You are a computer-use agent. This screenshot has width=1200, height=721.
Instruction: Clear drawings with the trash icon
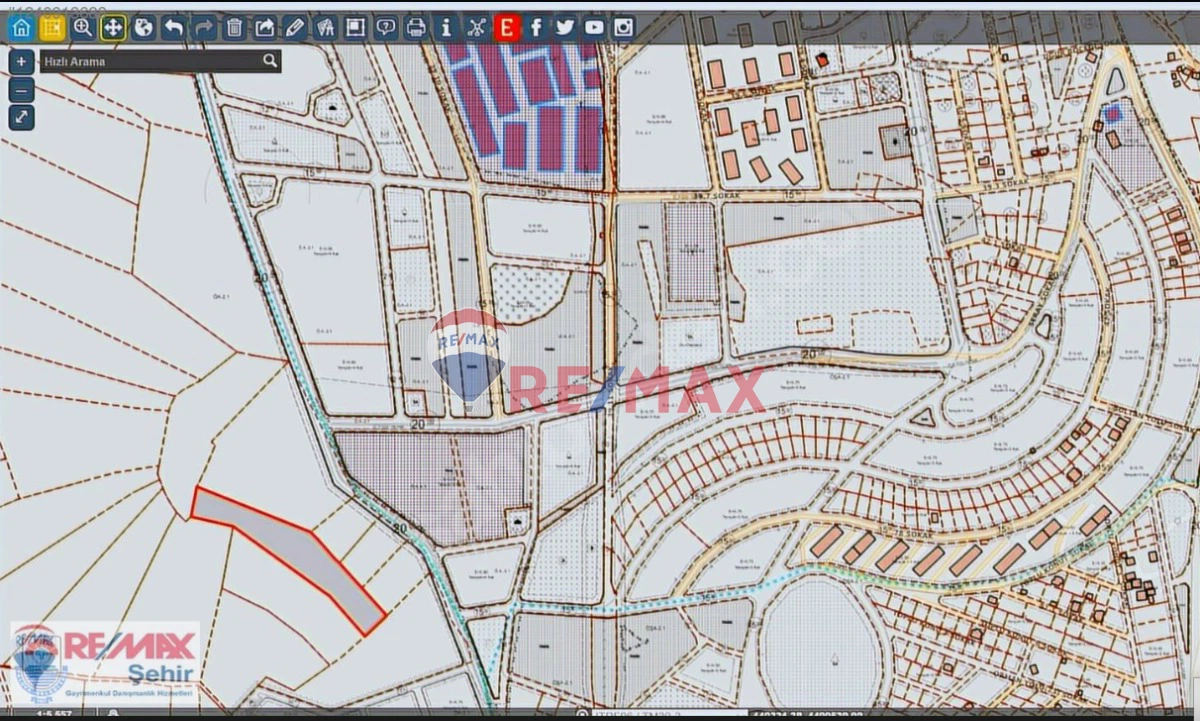(234, 28)
